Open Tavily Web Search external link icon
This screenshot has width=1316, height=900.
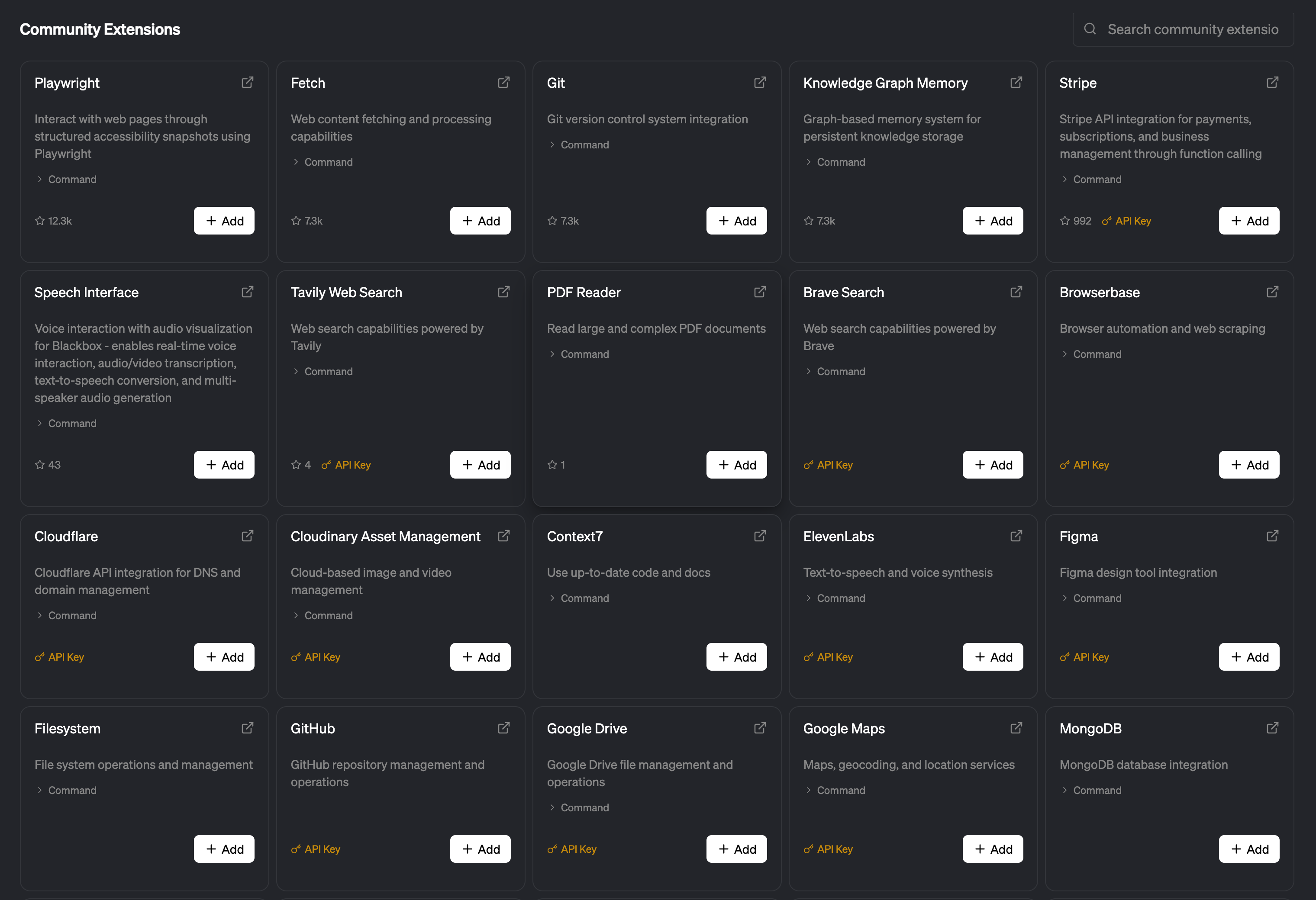click(x=503, y=292)
